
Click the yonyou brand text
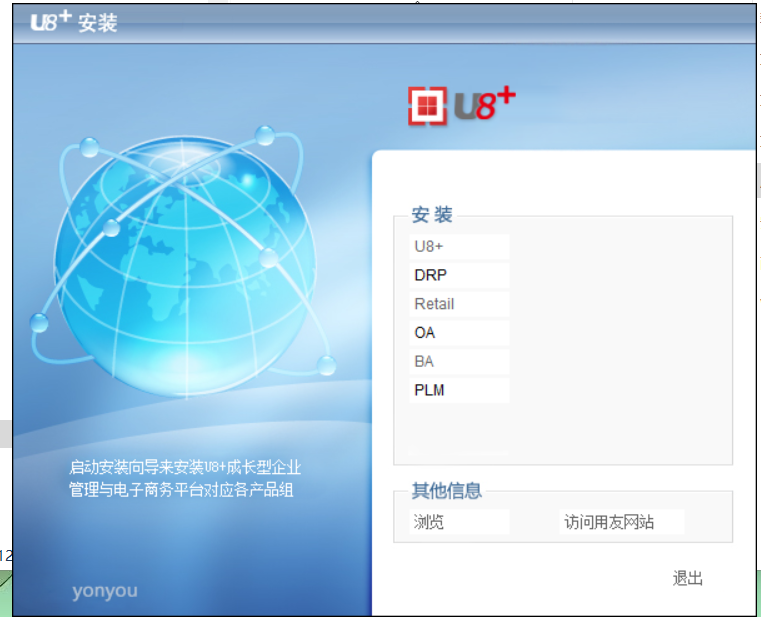[x=105, y=591]
